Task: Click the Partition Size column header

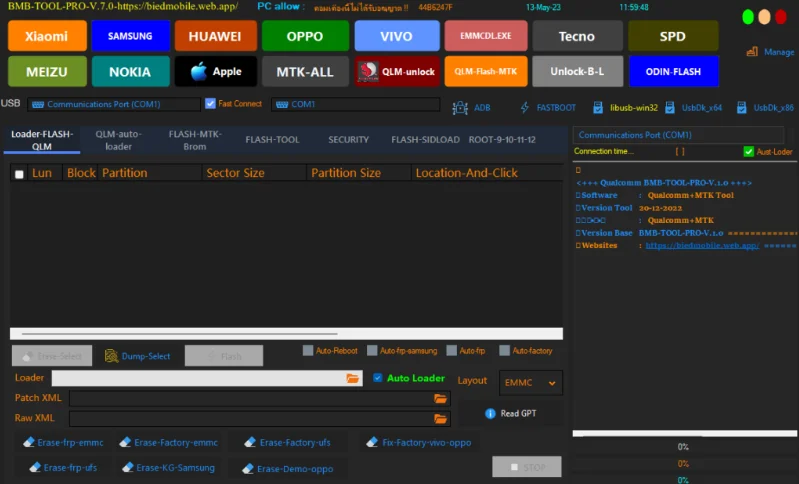Action: 359,173
